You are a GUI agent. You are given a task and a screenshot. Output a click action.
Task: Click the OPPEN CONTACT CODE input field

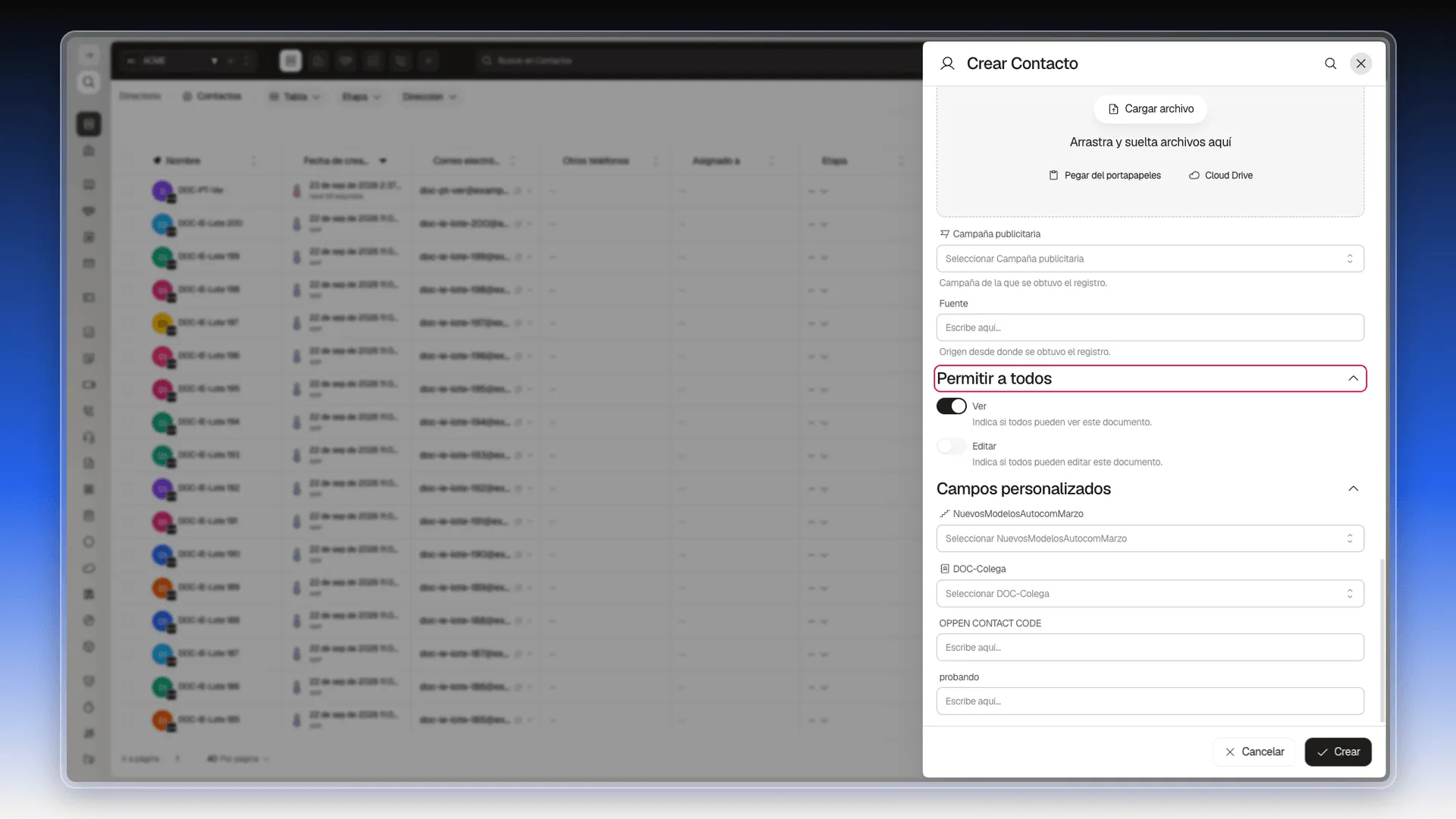1150,648
